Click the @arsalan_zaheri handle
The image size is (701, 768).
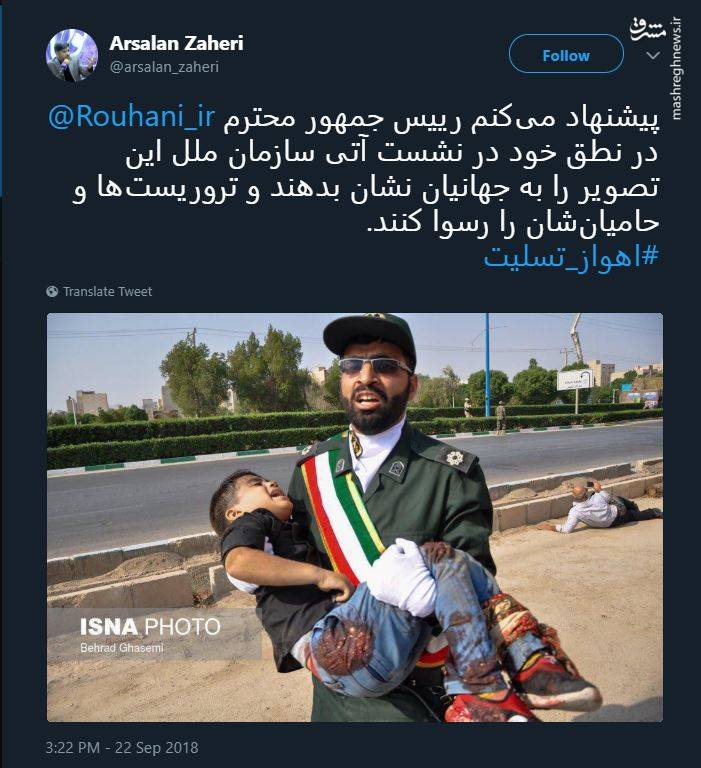pos(164,67)
